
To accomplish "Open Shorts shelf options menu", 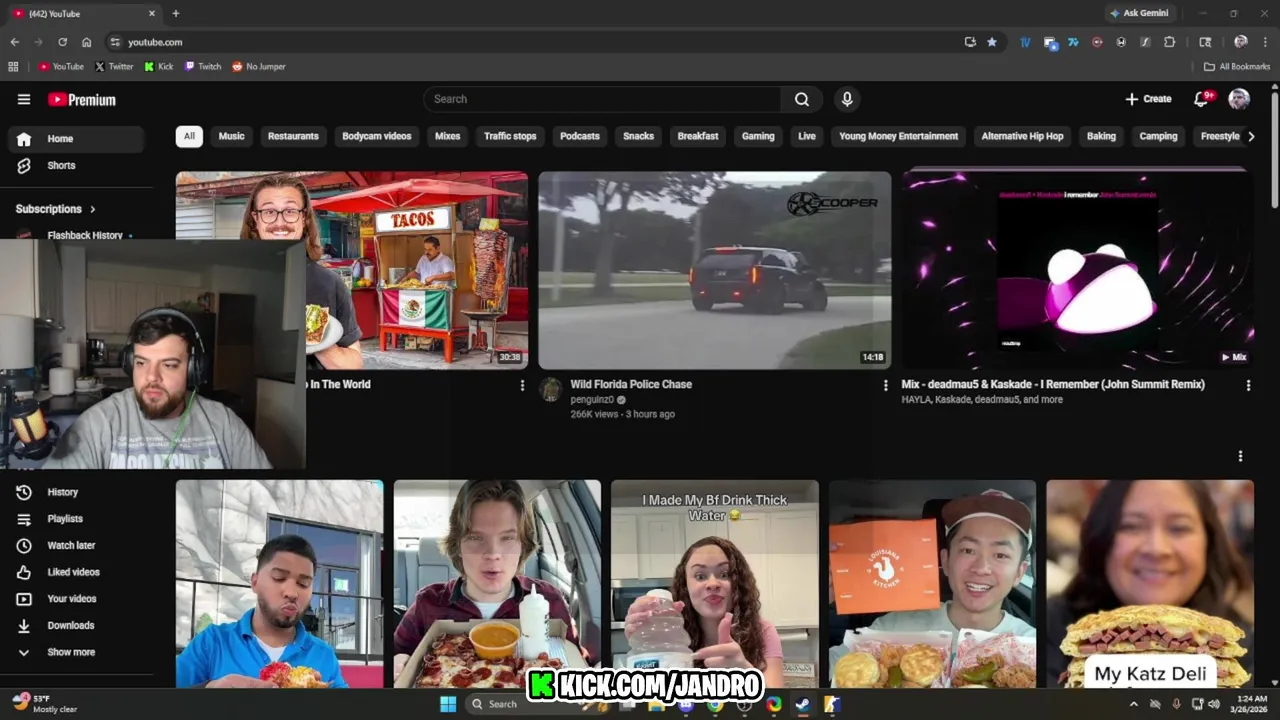I will coord(1240,456).
